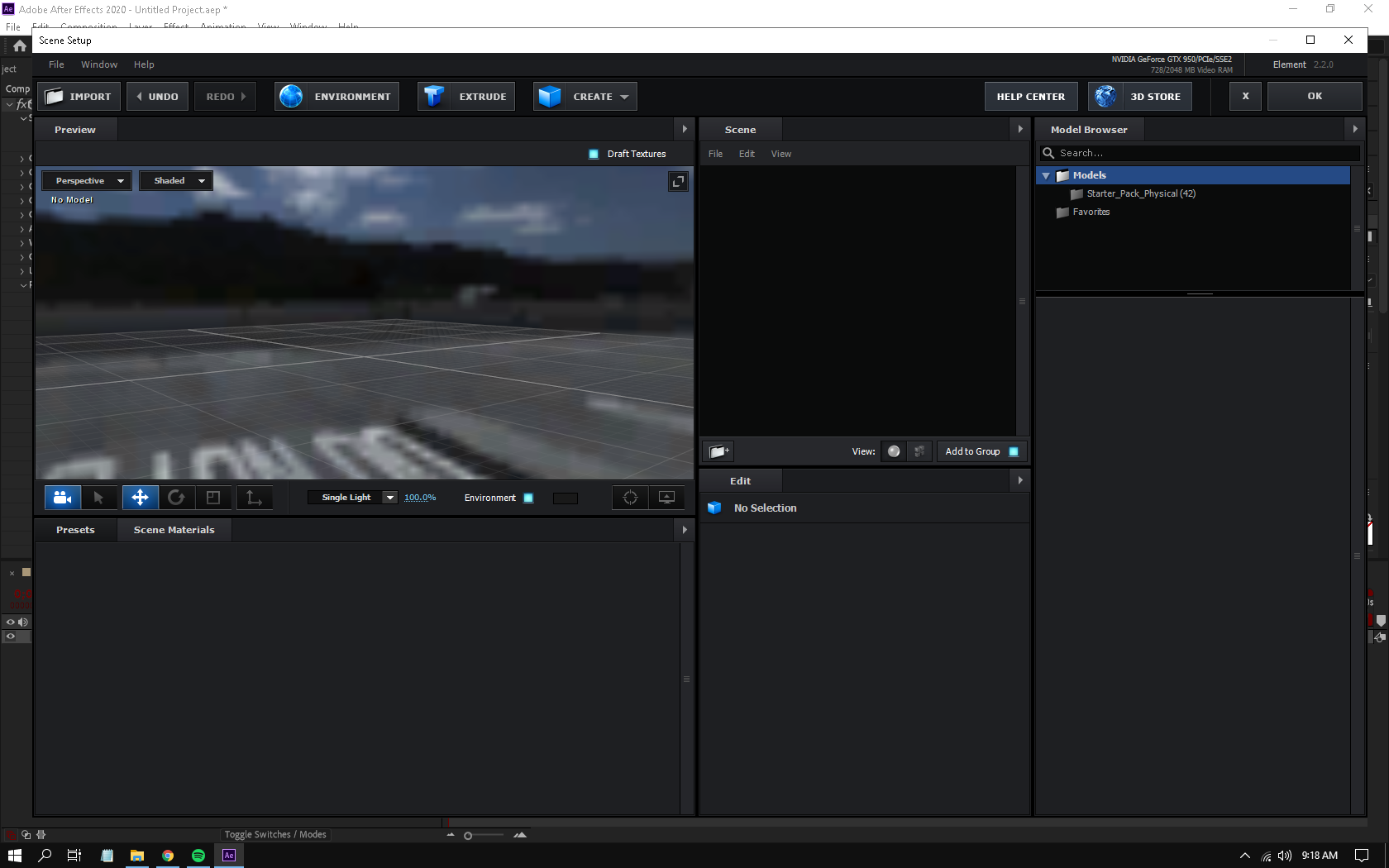Activate the move transform tool

[140, 498]
